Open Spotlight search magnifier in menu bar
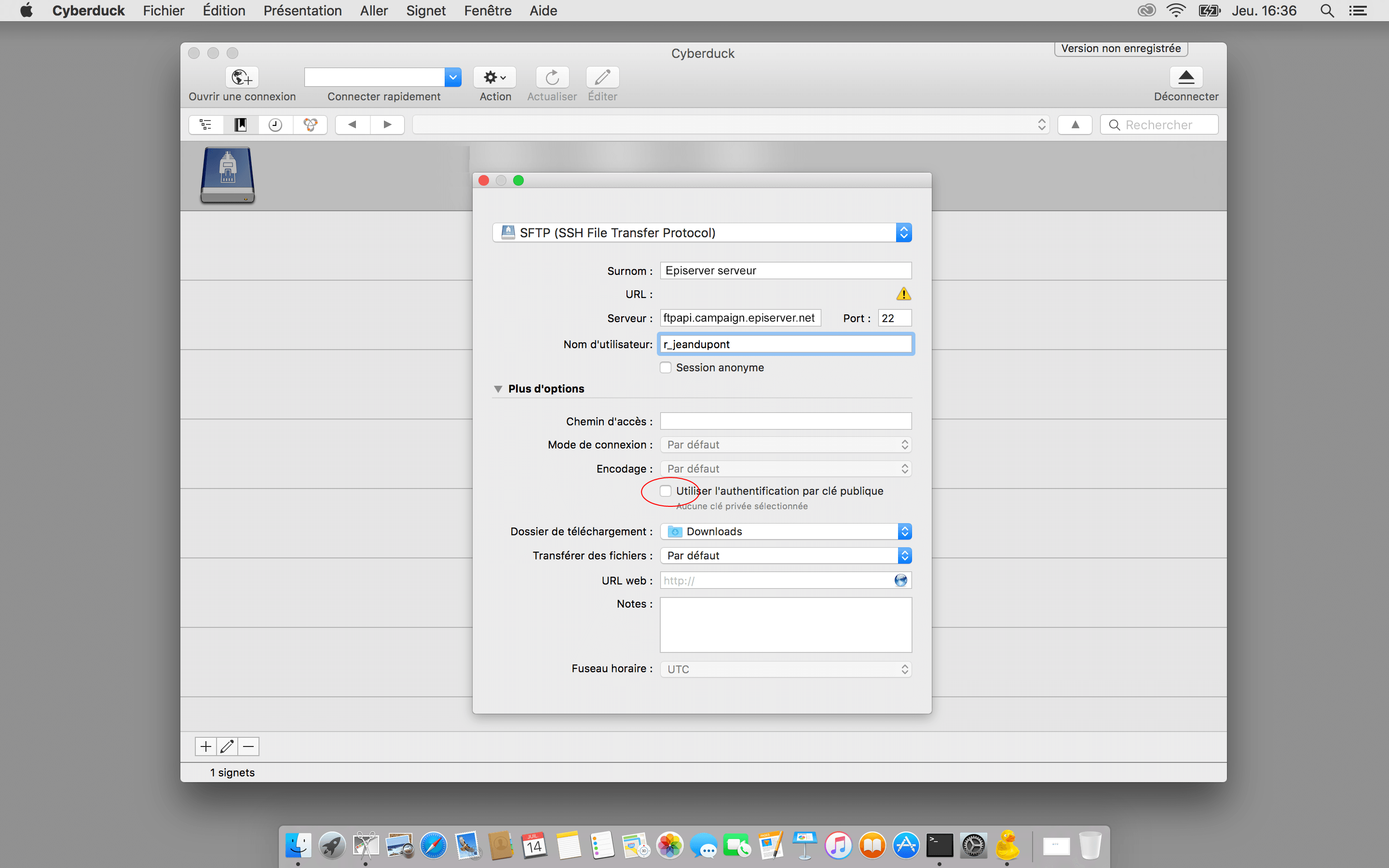 click(1326, 10)
